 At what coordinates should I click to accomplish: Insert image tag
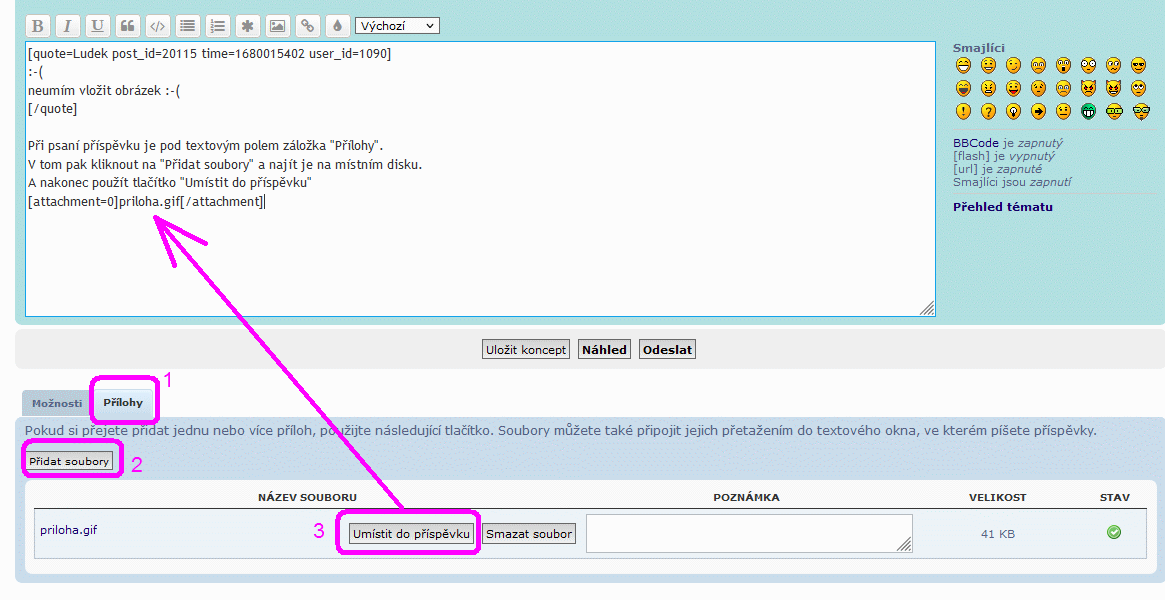point(277,26)
